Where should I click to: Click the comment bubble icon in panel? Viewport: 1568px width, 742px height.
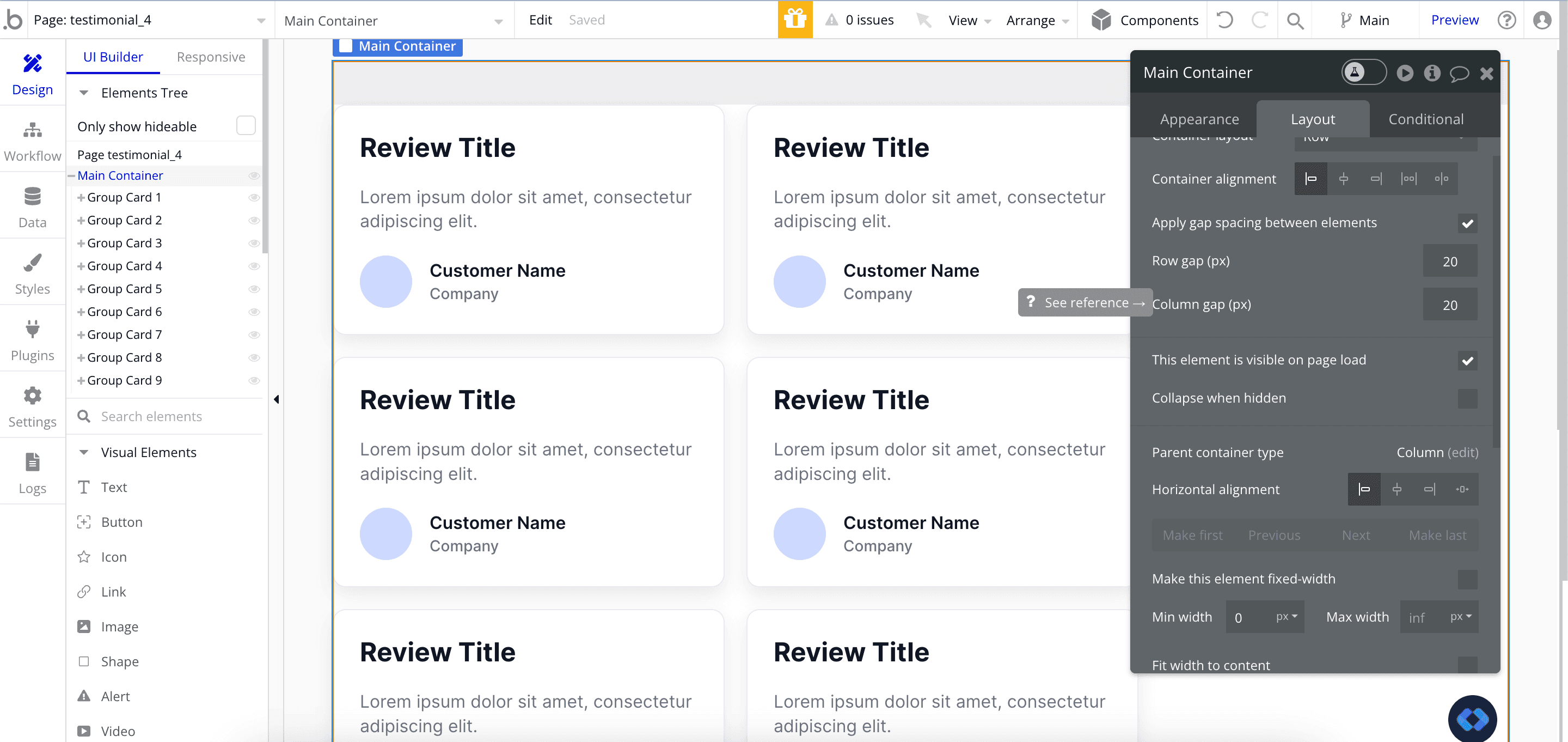[1459, 74]
